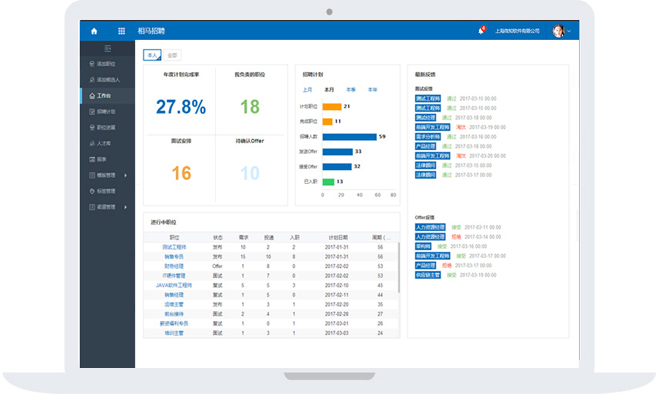The image size is (660, 394).
Task: Open 人才库 in the sidebar
Action: 100,144
